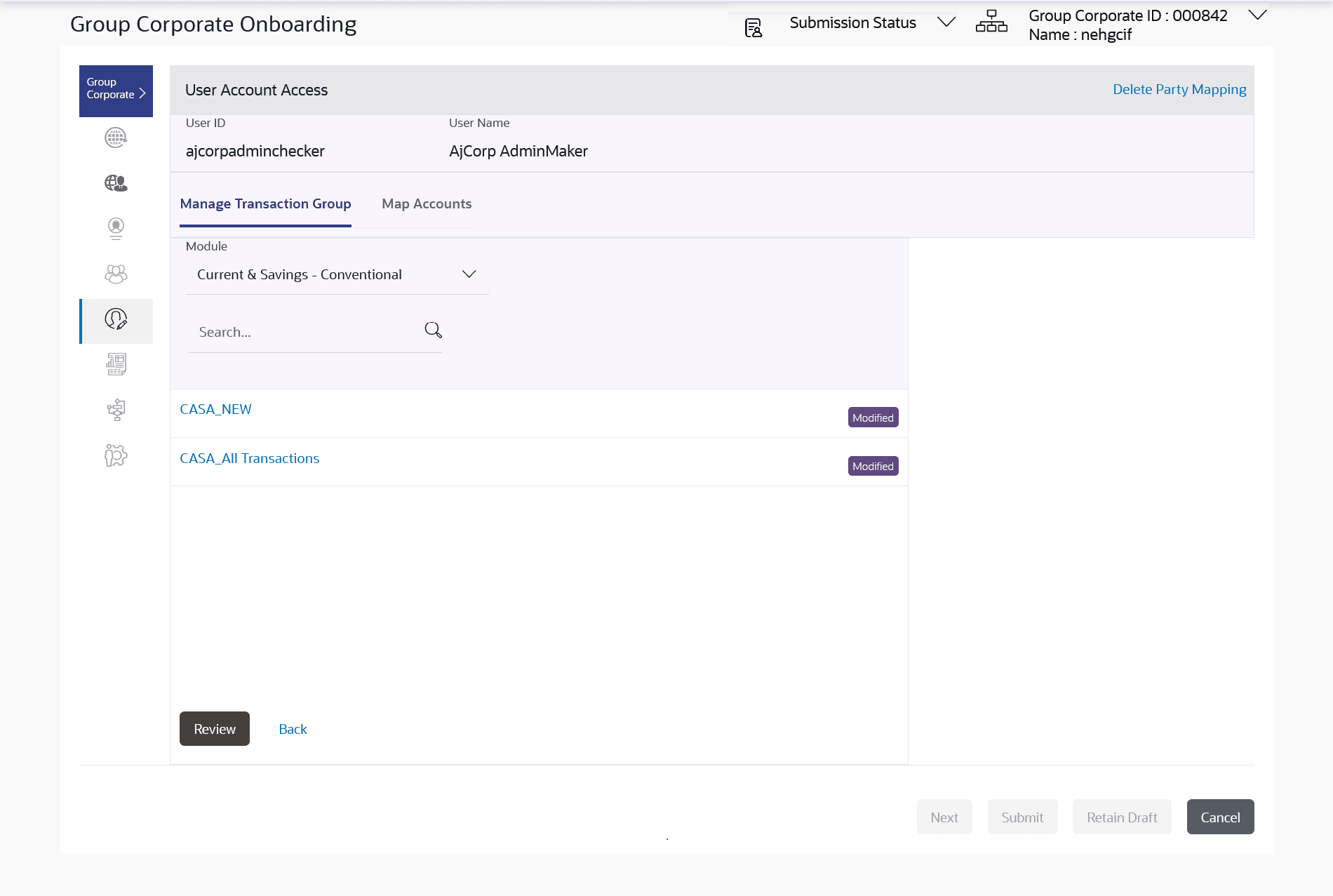Open the report document sidebar icon
The height and width of the screenshot is (896, 1333).
[x=116, y=364]
